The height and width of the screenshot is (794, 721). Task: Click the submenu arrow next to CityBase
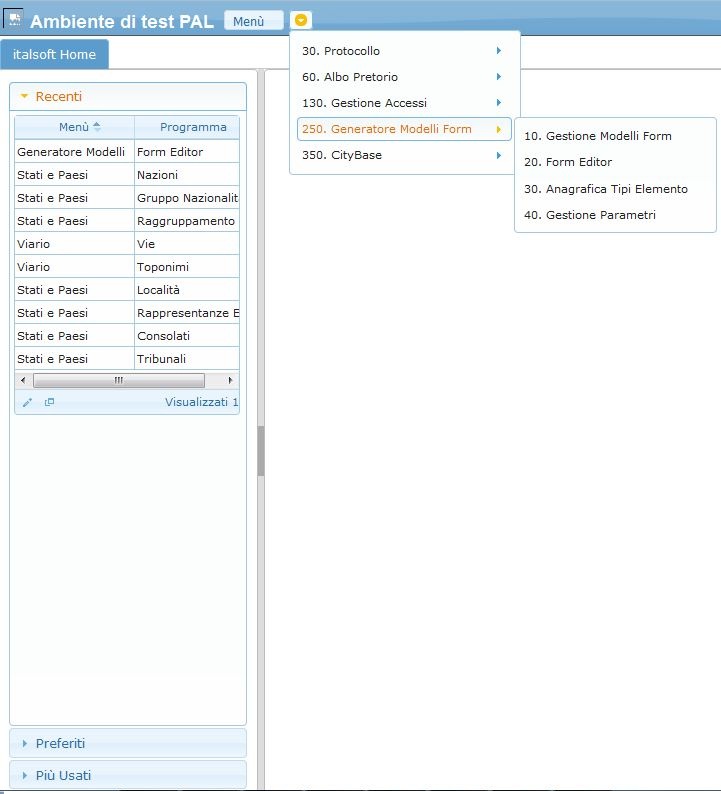pos(498,155)
